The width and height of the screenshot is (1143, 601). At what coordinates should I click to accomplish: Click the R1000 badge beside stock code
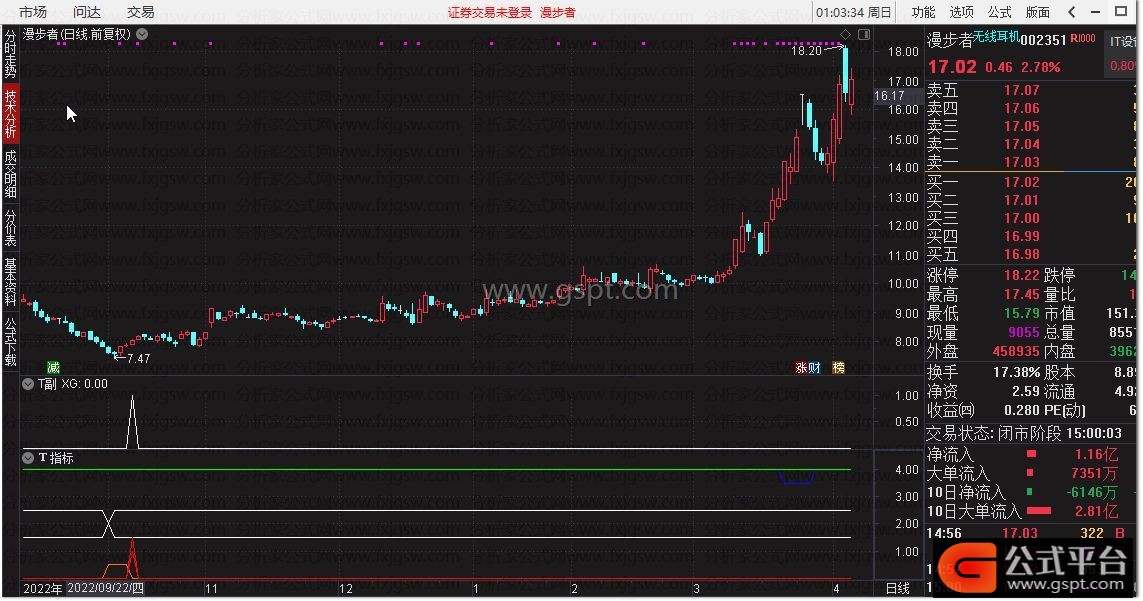click(1082, 39)
